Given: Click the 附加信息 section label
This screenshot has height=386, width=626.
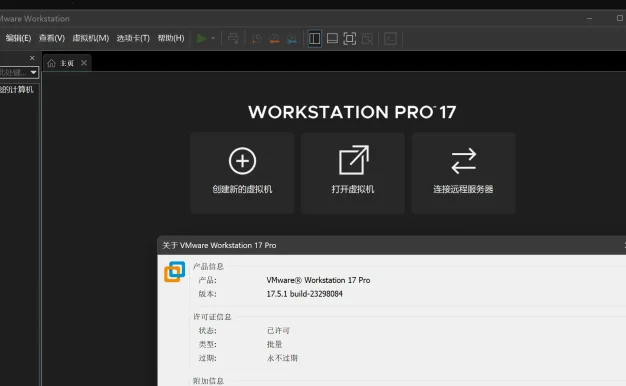Looking at the screenshot, I should 208,381.
